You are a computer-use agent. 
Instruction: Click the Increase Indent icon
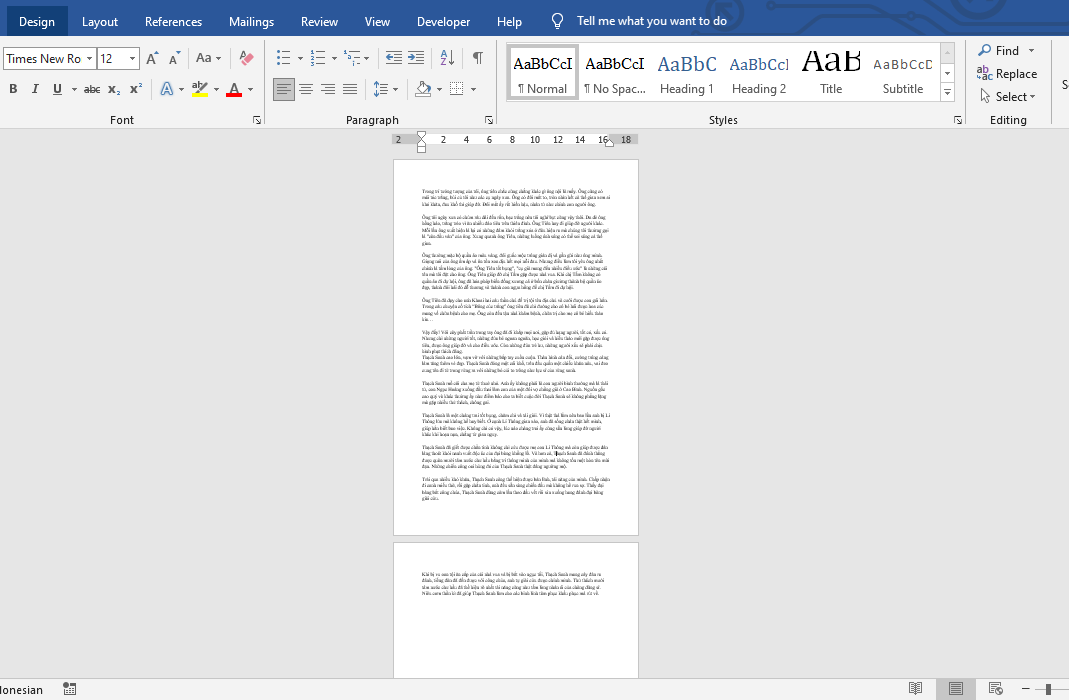point(415,58)
